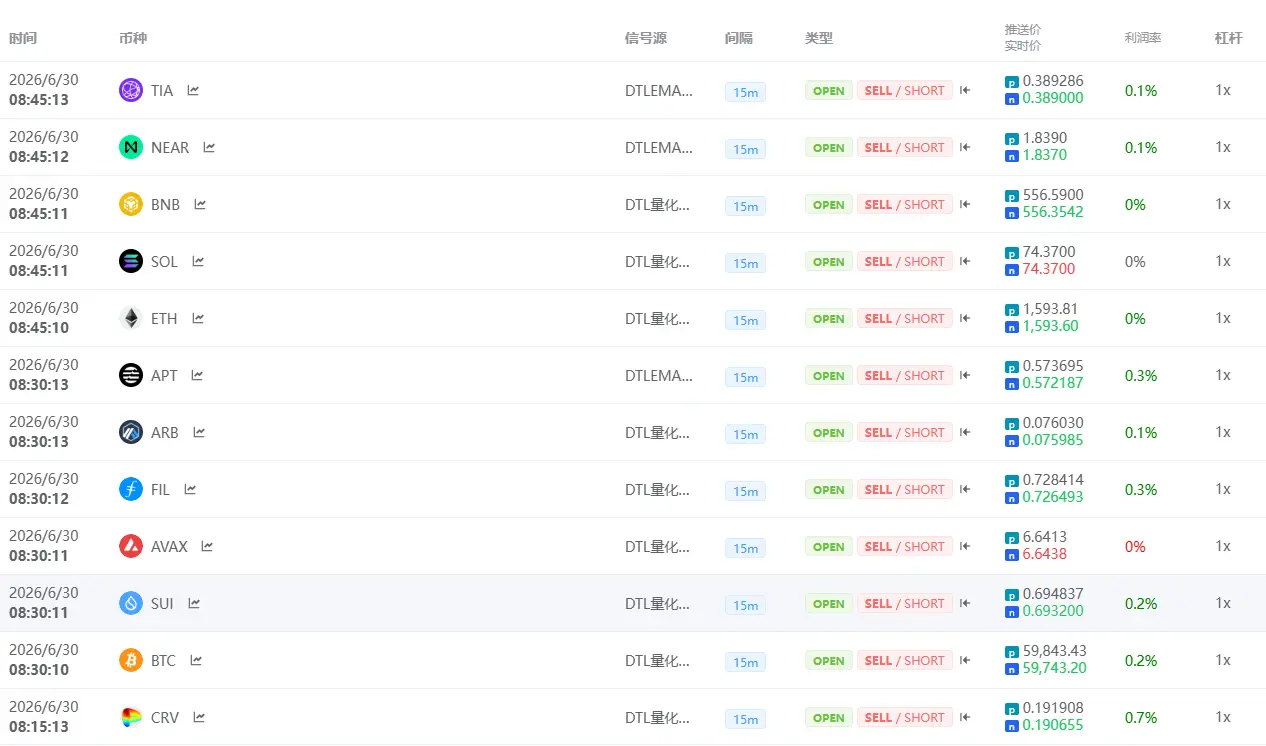The width and height of the screenshot is (1266, 746).
Task: Open the chart icon next to TIA
Action: pos(193,90)
